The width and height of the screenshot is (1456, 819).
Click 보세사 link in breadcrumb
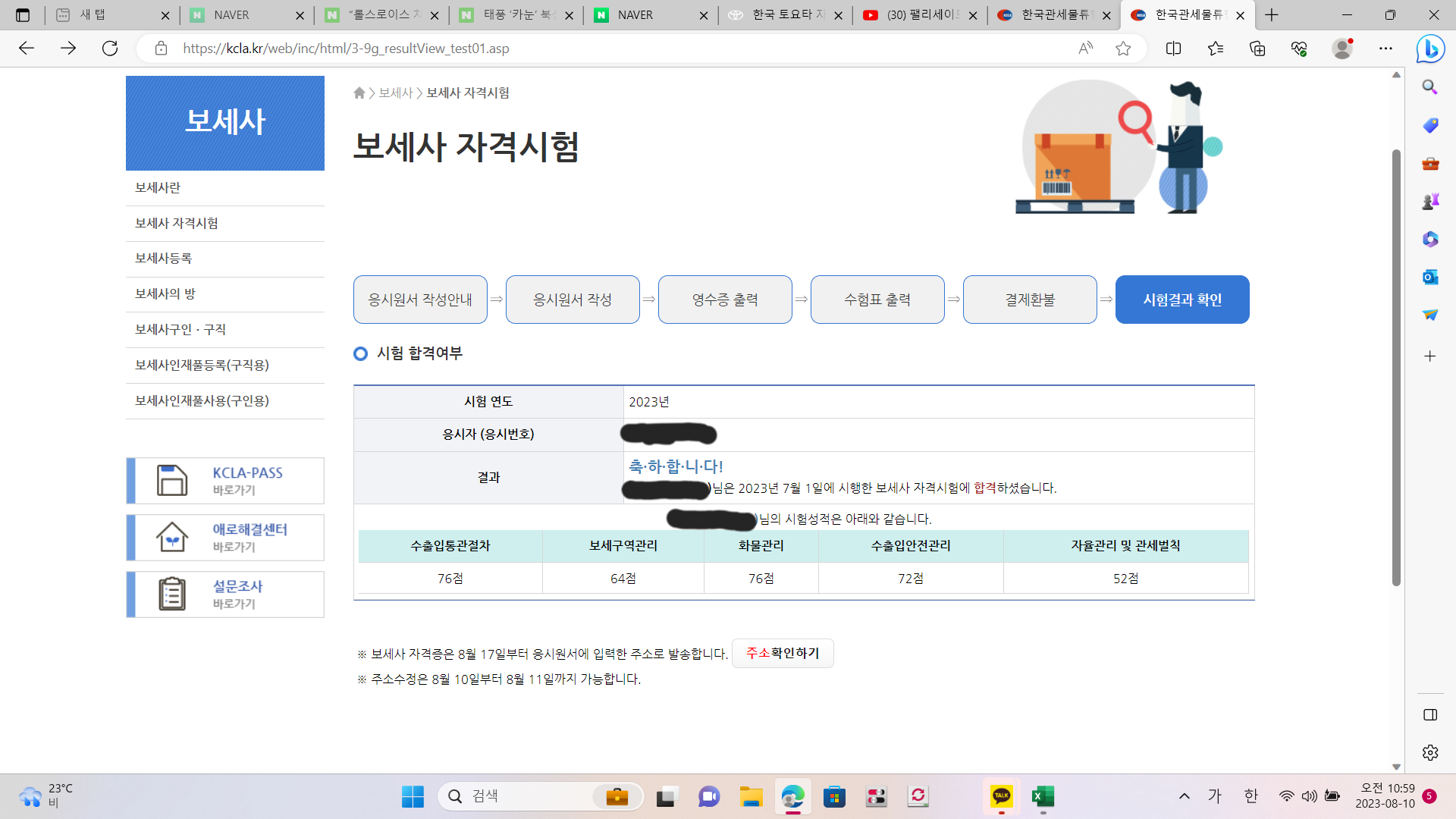[396, 93]
